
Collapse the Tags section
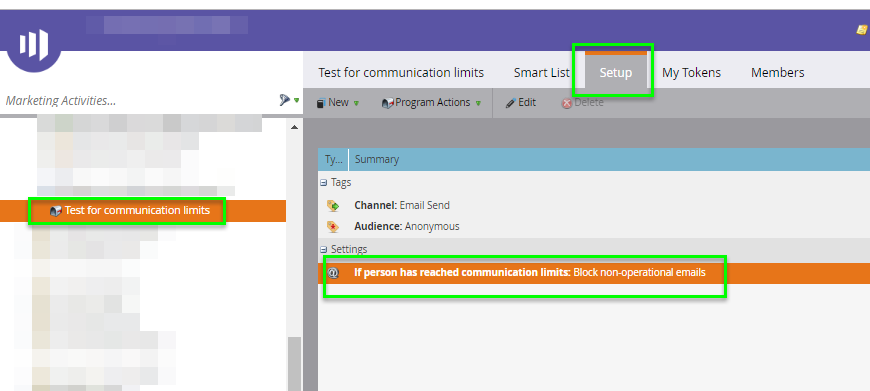pyautogui.click(x=323, y=182)
